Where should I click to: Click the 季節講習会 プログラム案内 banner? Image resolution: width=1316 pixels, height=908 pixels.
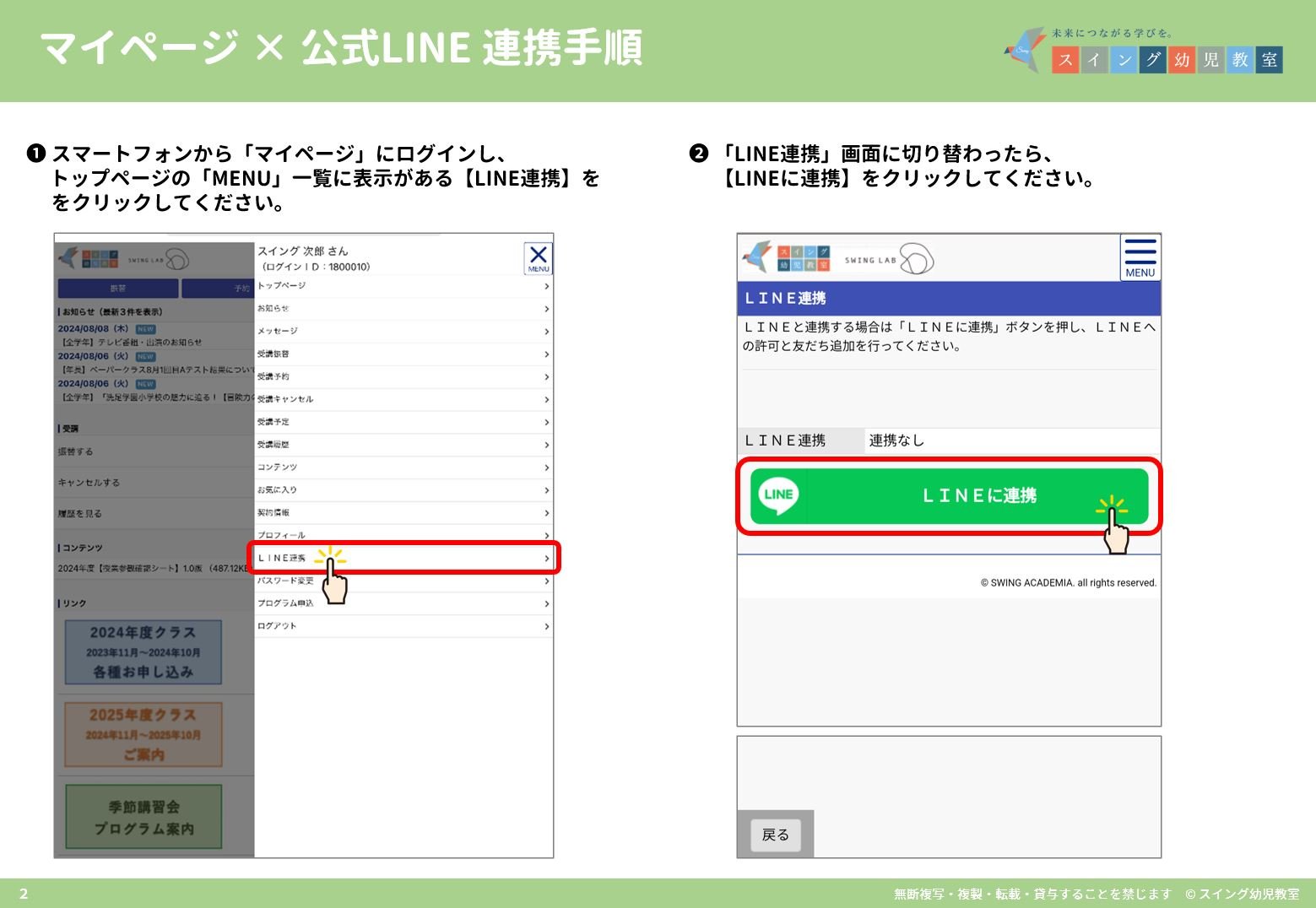click(144, 817)
